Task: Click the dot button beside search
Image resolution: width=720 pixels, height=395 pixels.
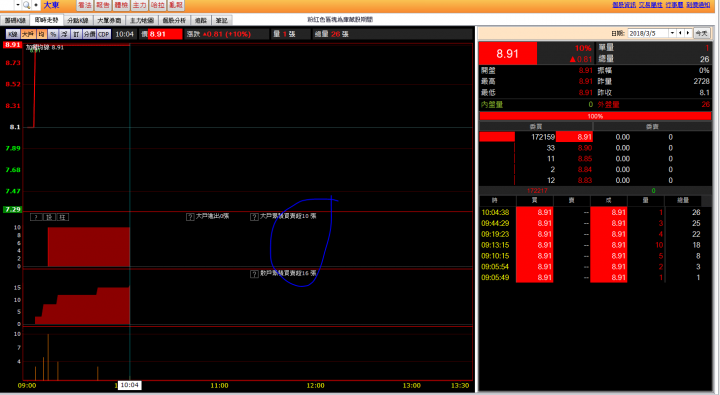Action: pos(36,5)
